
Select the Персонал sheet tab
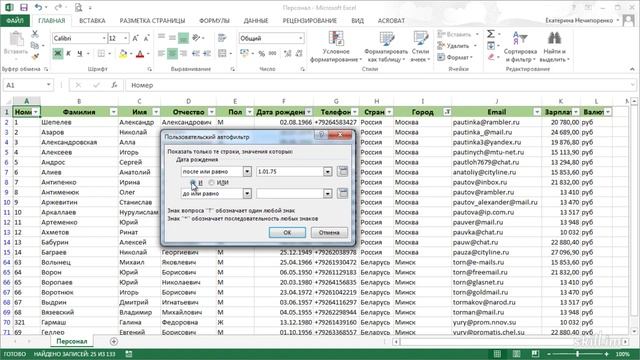[72, 341]
